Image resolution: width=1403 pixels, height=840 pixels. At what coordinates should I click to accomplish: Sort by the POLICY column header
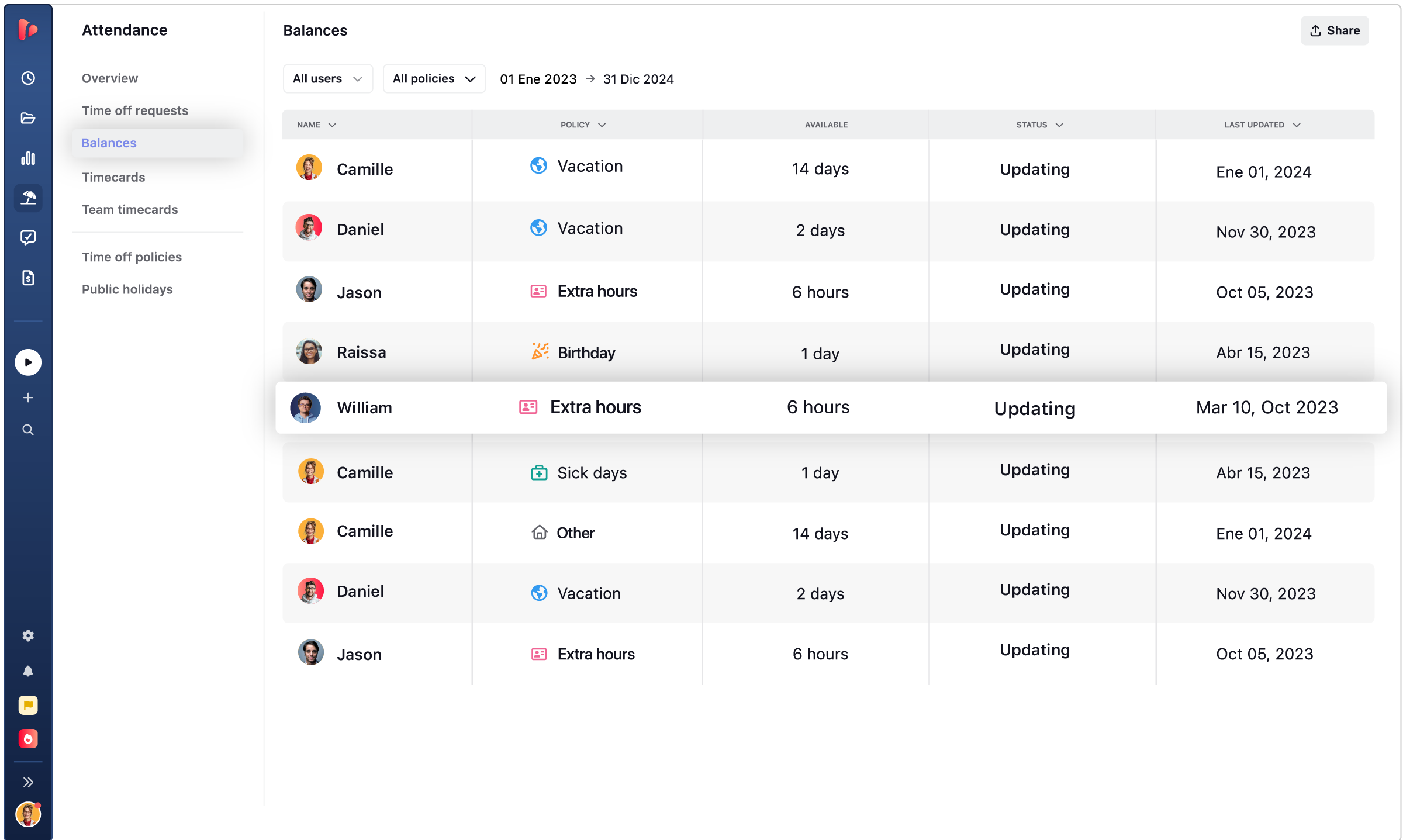tap(583, 125)
